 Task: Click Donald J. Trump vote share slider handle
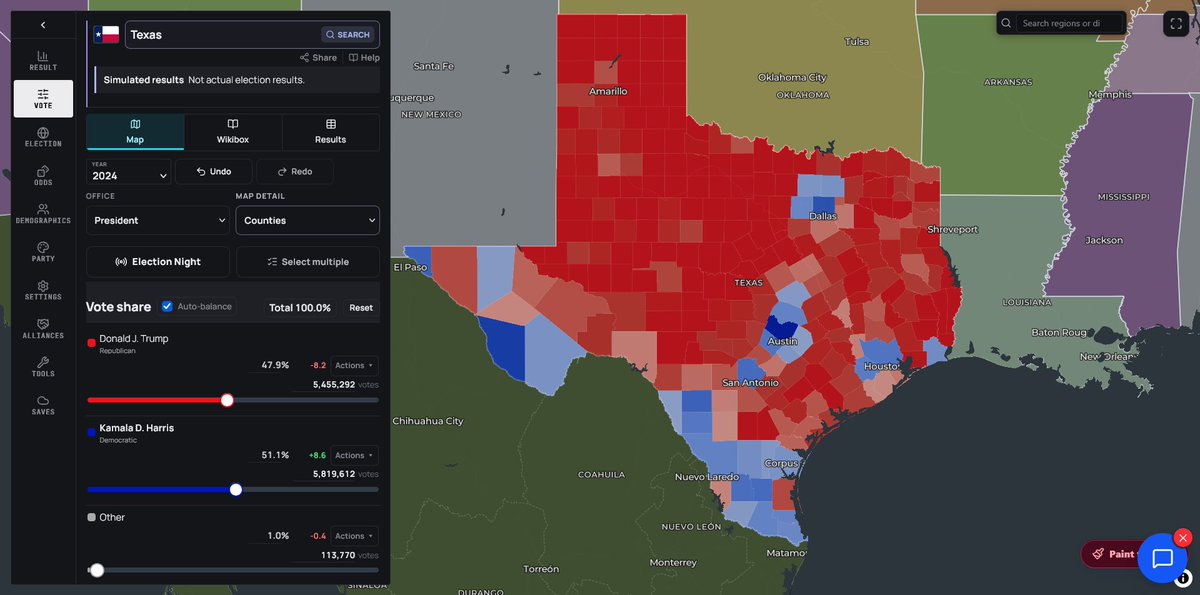227,400
